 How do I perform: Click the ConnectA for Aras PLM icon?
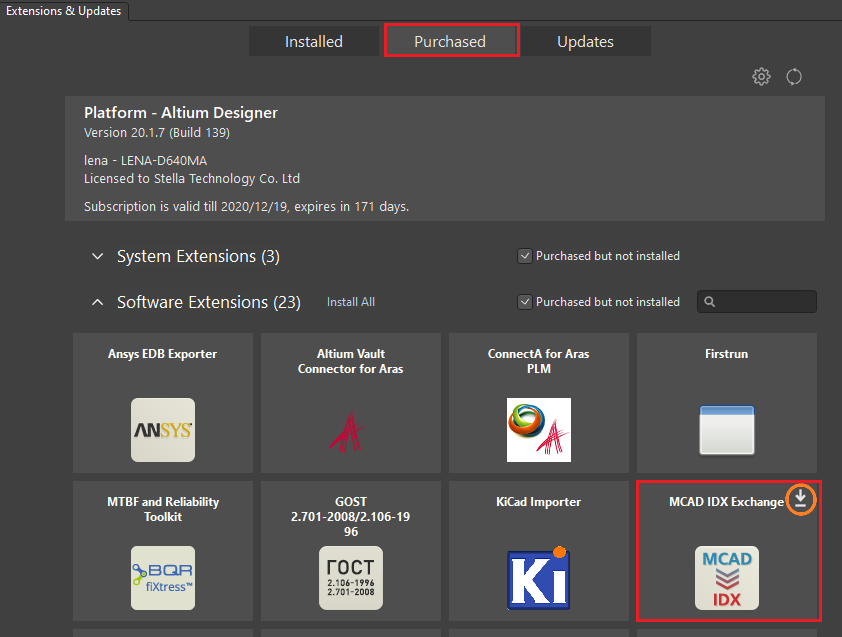point(539,430)
